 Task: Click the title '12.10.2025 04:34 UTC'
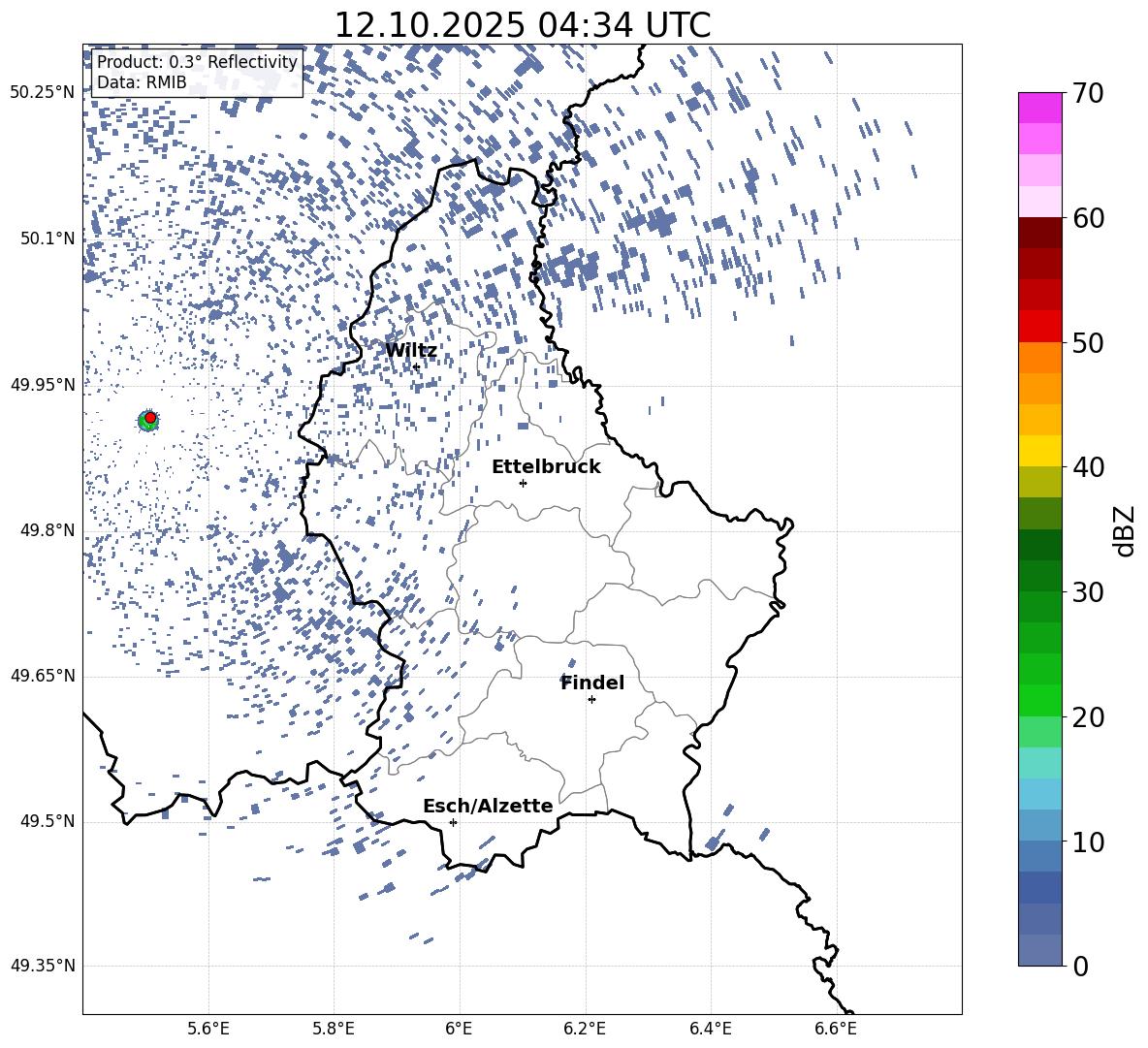(x=523, y=25)
